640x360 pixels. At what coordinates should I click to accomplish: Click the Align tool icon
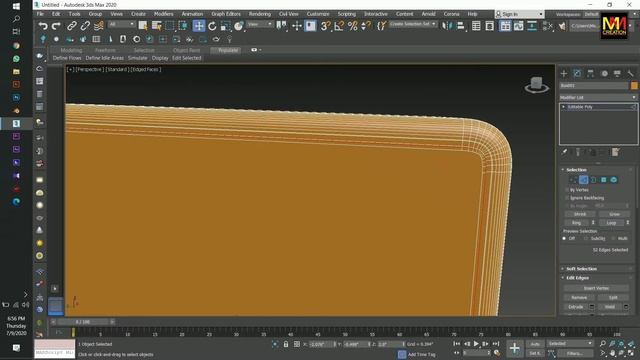point(461,26)
